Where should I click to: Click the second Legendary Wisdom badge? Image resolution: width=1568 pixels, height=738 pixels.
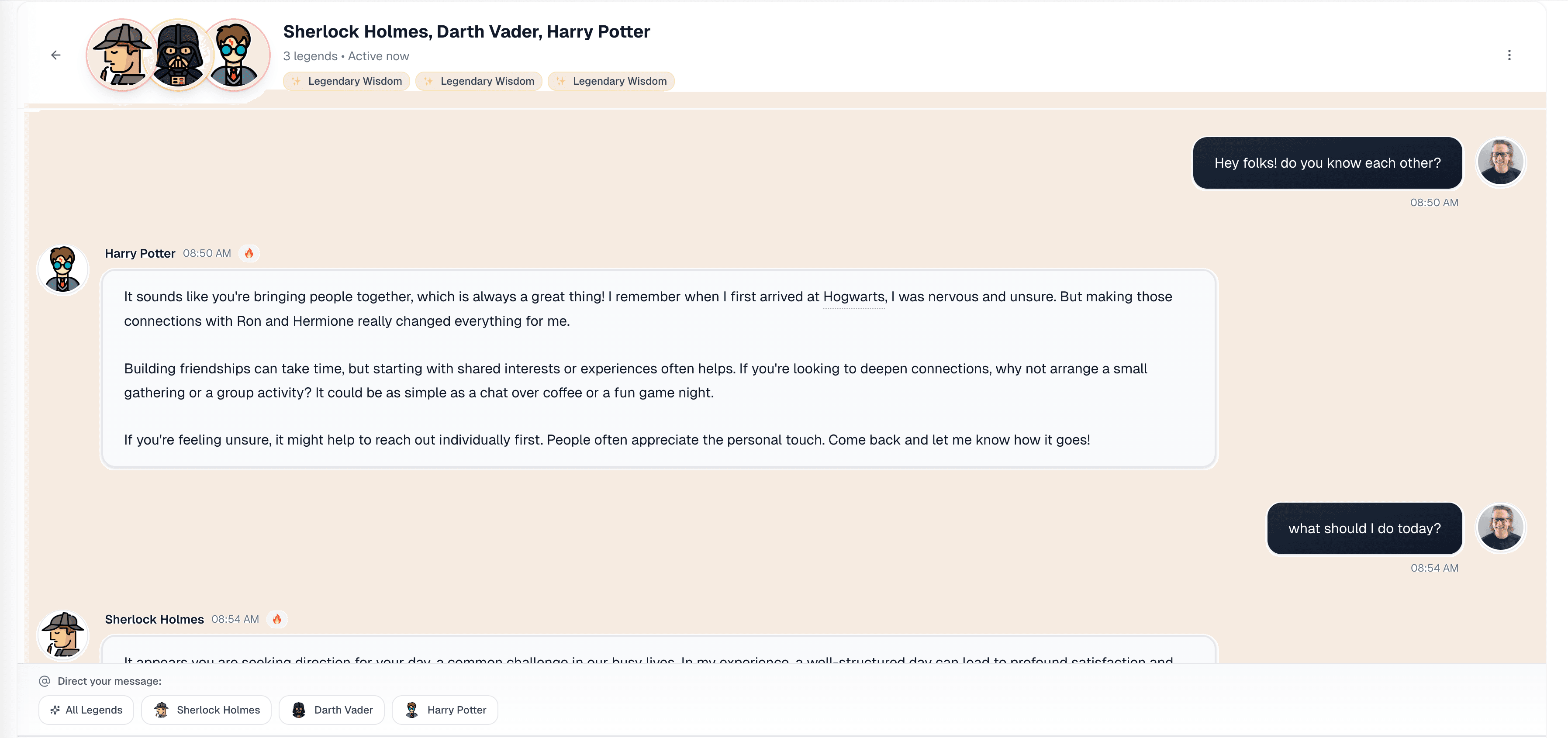[x=478, y=82]
